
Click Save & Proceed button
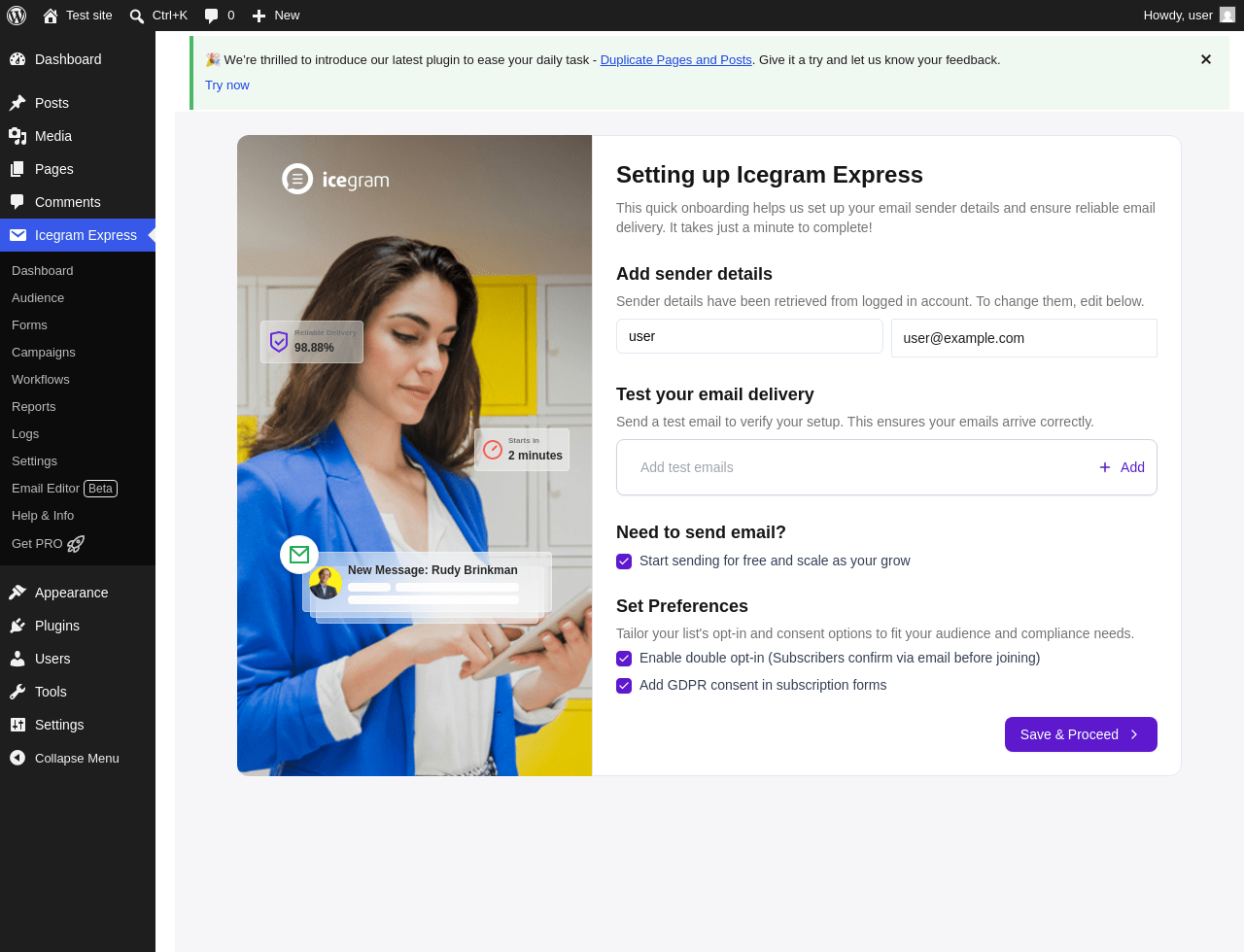coord(1081,734)
